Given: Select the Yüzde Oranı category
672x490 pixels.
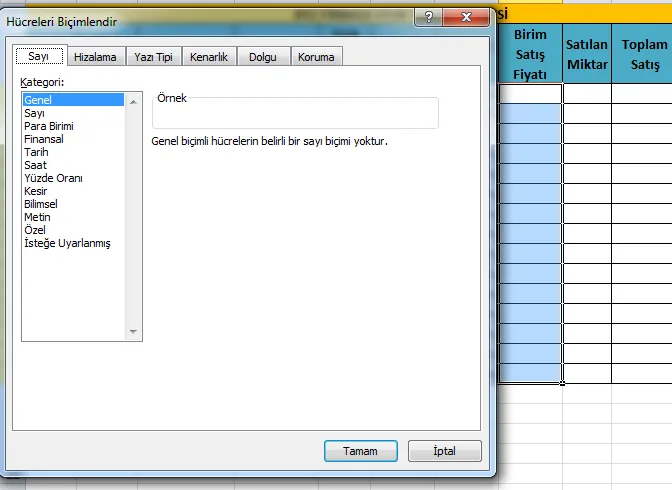Looking at the screenshot, I should click(x=53, y=178).
